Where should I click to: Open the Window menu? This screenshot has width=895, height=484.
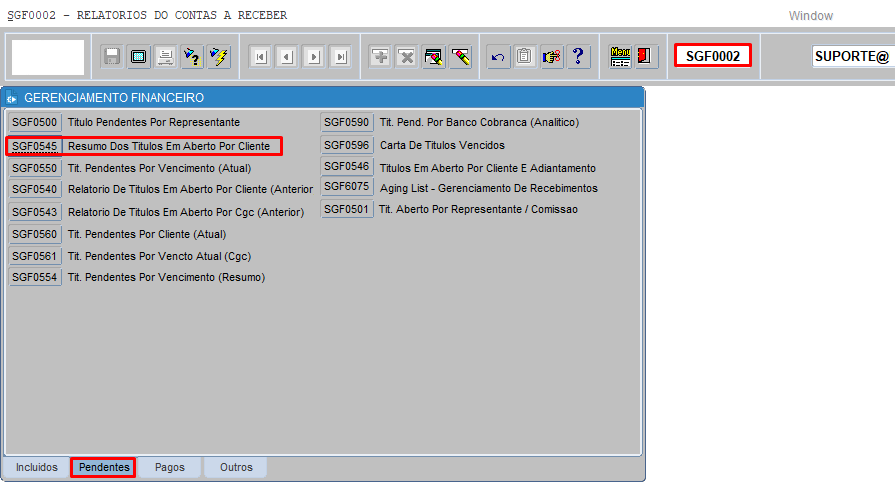click(x=811, y=16)
